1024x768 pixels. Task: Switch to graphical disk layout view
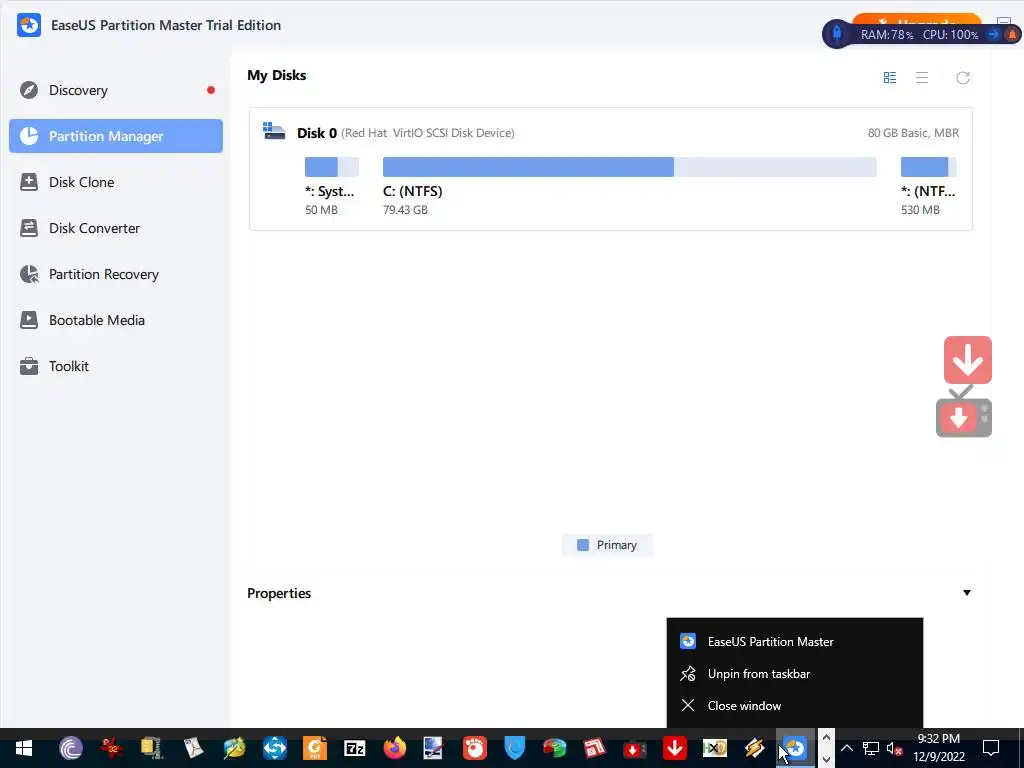889,78
